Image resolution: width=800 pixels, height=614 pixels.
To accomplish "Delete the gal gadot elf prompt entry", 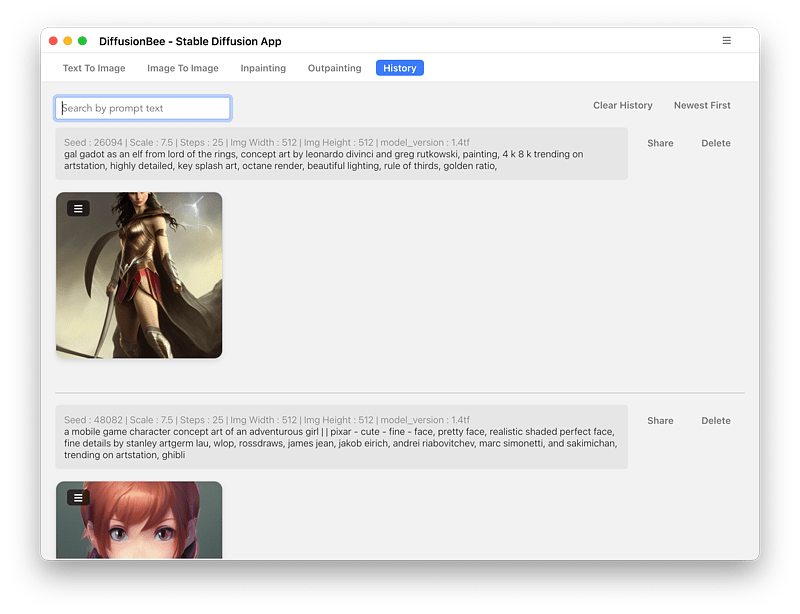I will tap(716, 143).
